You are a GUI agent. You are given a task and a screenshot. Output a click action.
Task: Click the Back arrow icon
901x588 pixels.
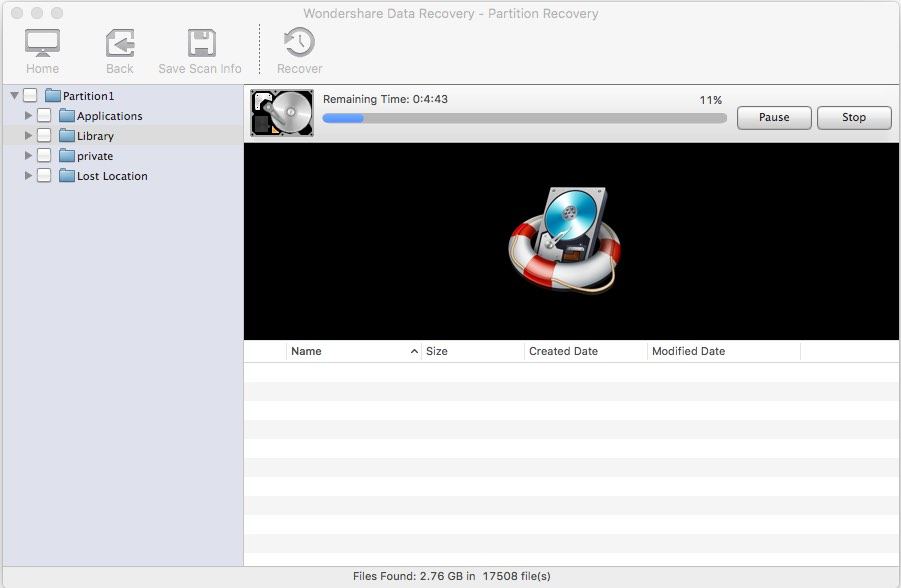pyautogui.click(x=120, y=43)
